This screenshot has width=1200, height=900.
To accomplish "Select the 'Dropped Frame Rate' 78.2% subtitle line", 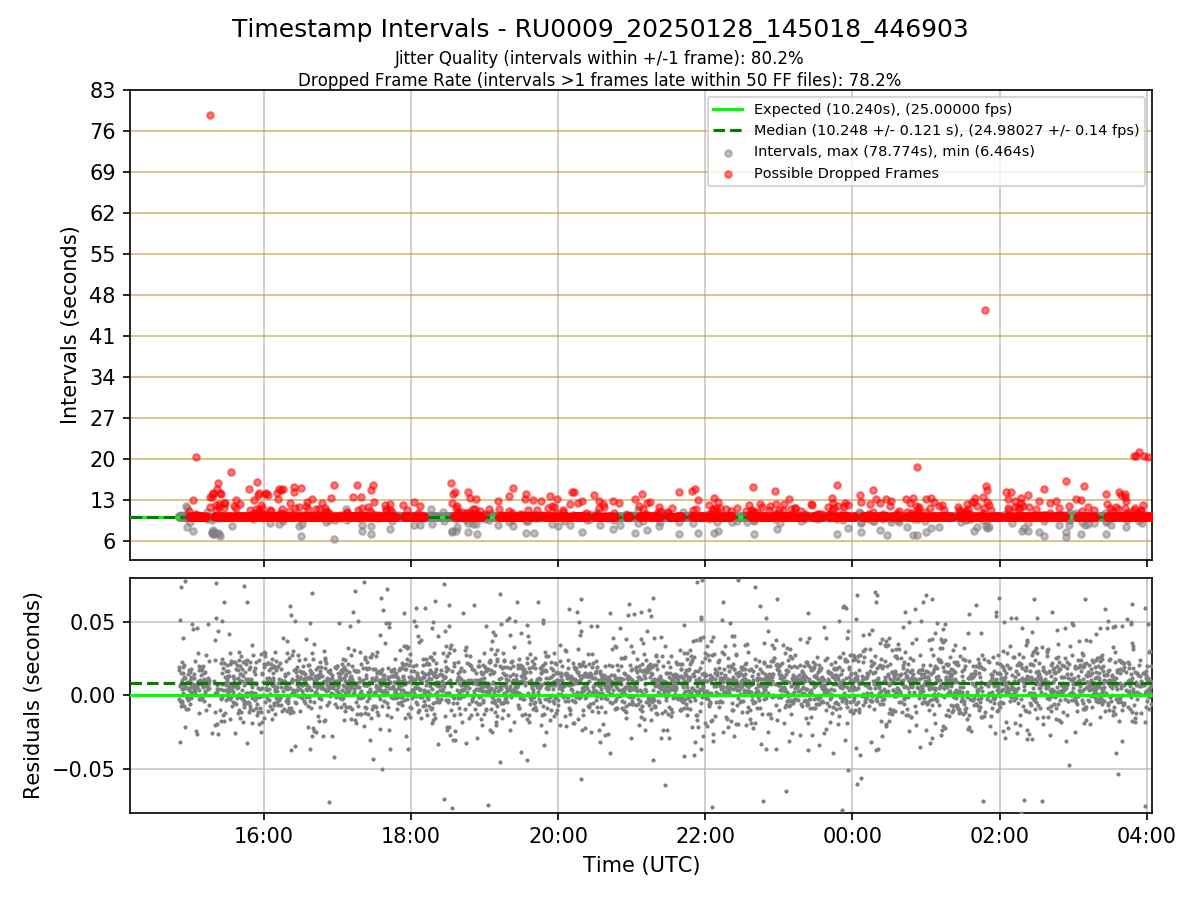I will [x=600, y=80].
